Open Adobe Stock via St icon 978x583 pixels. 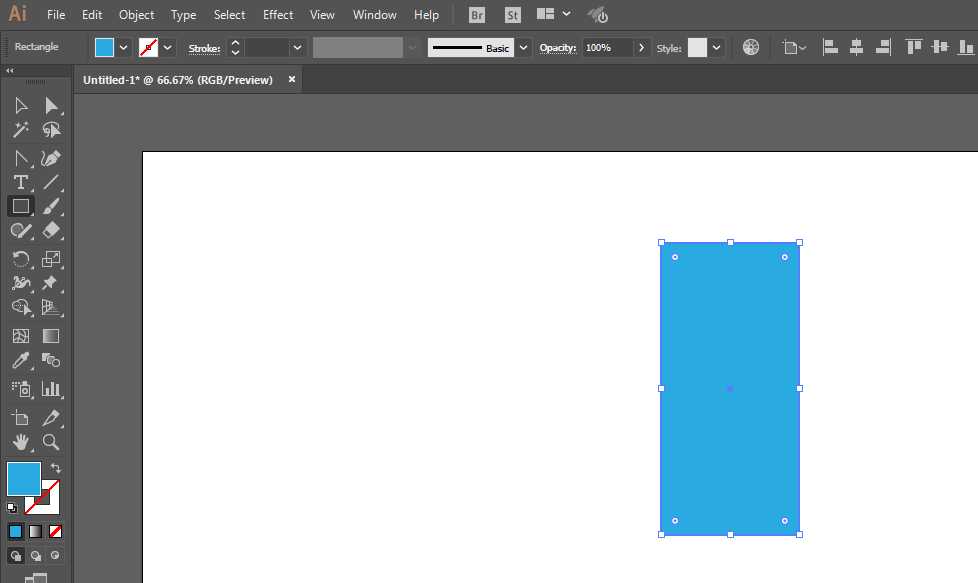[512, 15]
